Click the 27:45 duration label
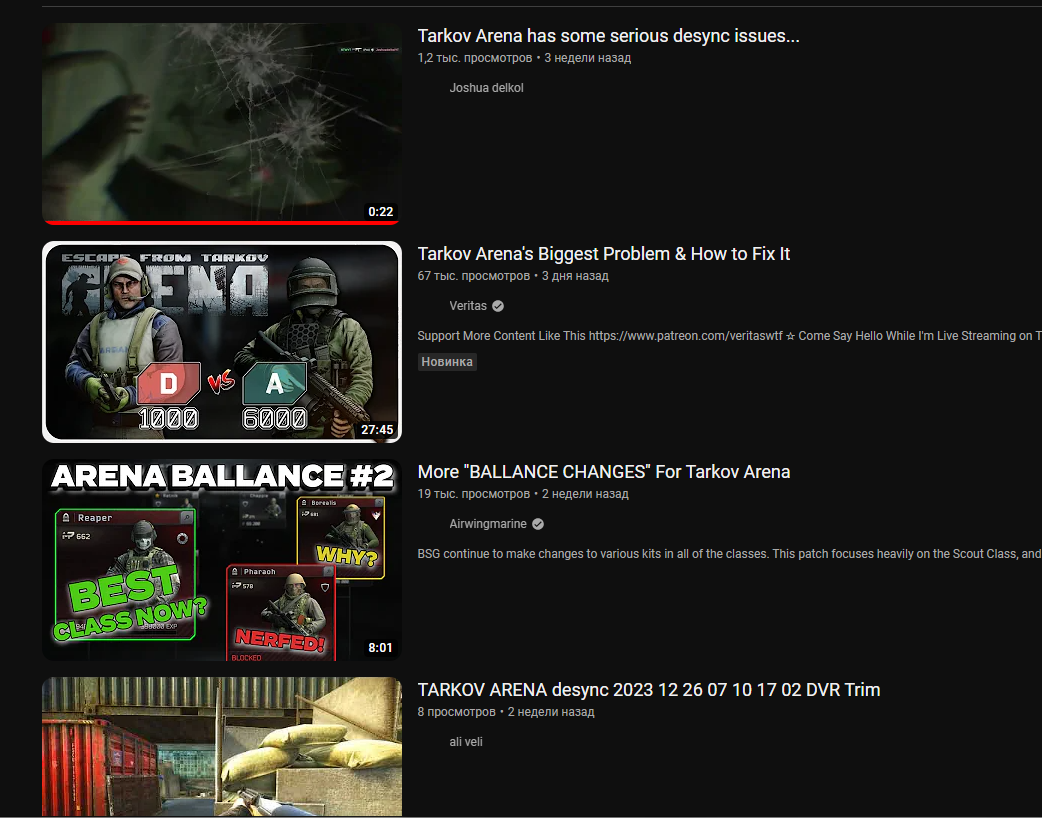 377,429
